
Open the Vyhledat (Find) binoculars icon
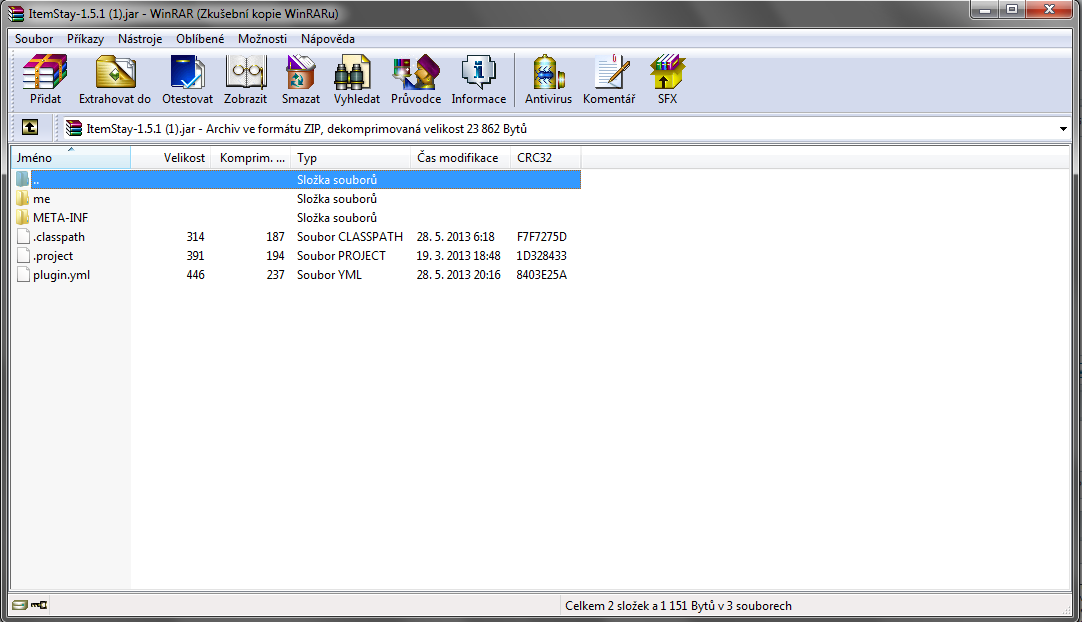tap(353, 72)
